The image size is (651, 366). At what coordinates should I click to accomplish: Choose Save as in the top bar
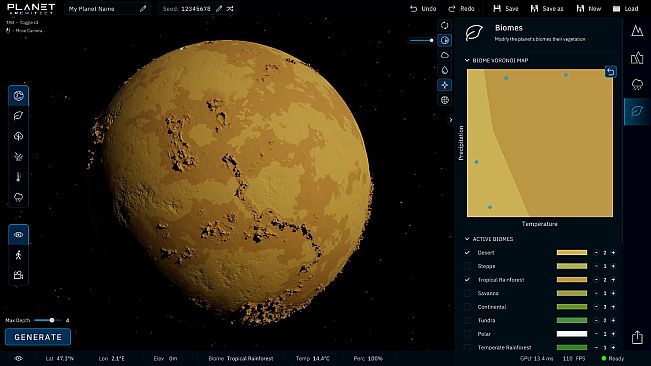point(547,9)
